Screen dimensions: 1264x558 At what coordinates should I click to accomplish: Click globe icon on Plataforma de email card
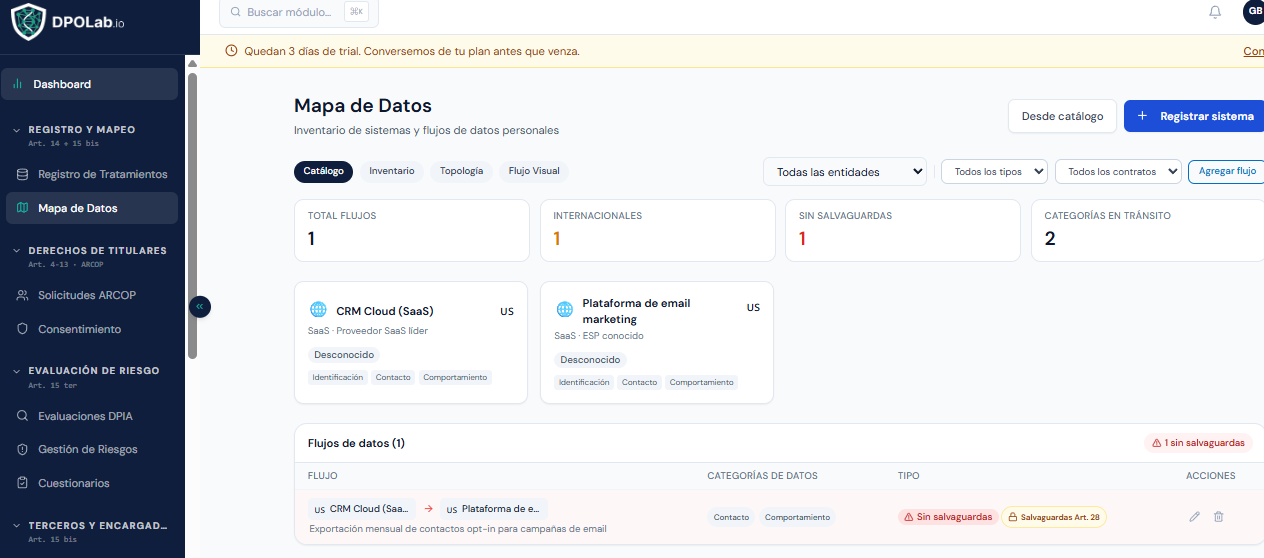point(564,309)
